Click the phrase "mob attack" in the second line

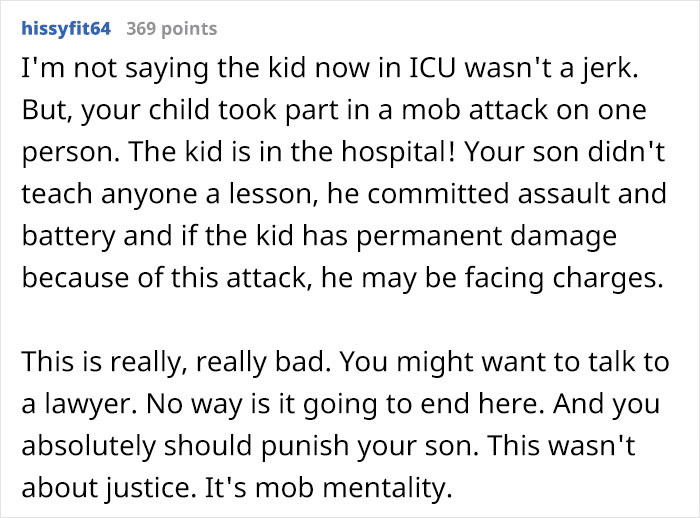pos(475,110)
